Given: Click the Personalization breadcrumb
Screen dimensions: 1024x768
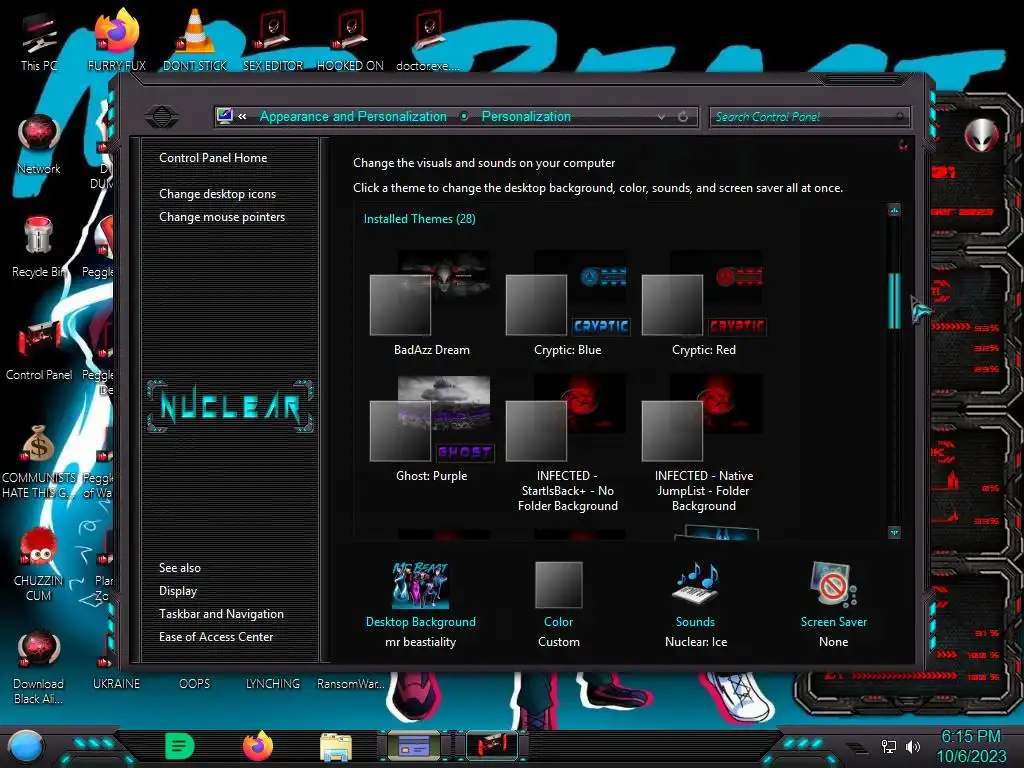Looking at the screenshot, I should [526, 116].
